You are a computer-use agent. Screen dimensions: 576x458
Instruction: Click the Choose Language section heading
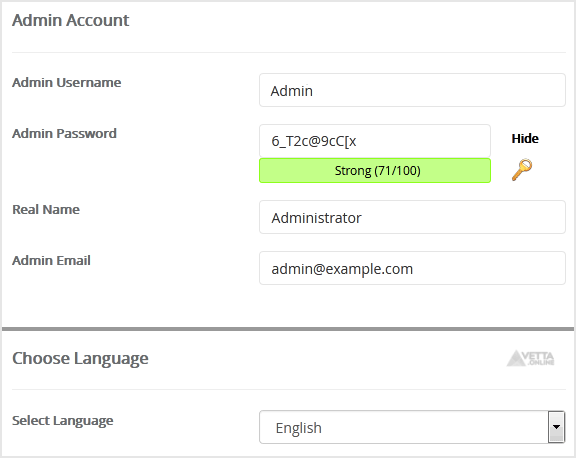(80, 358)
